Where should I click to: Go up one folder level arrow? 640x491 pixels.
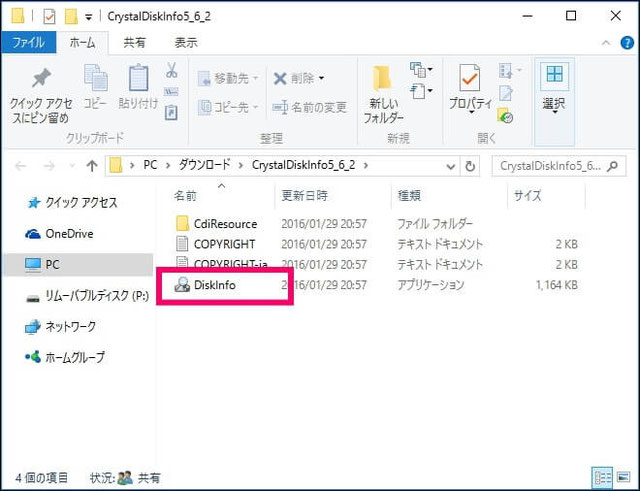[92, 166]
